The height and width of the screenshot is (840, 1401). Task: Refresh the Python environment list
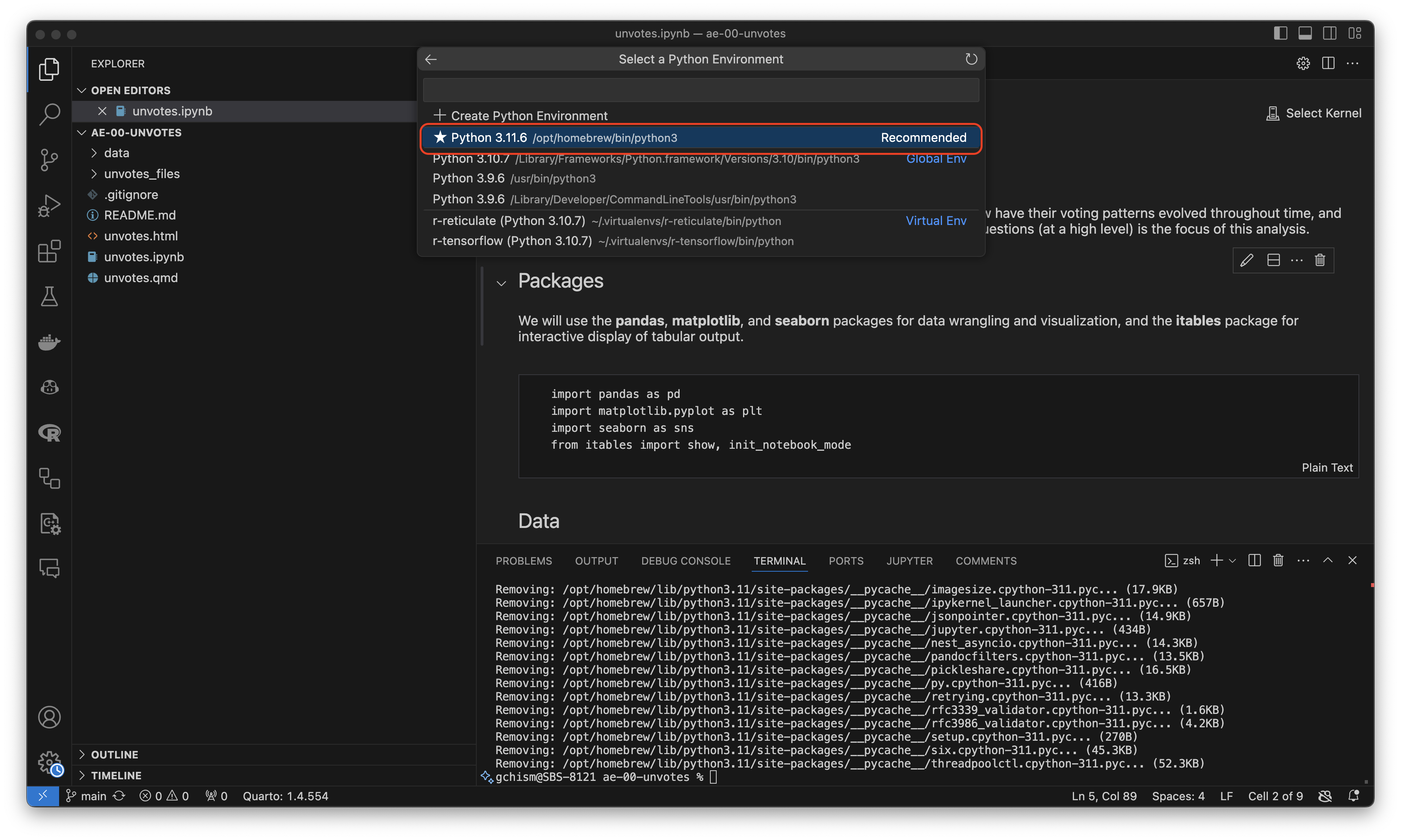coord(971,59)
